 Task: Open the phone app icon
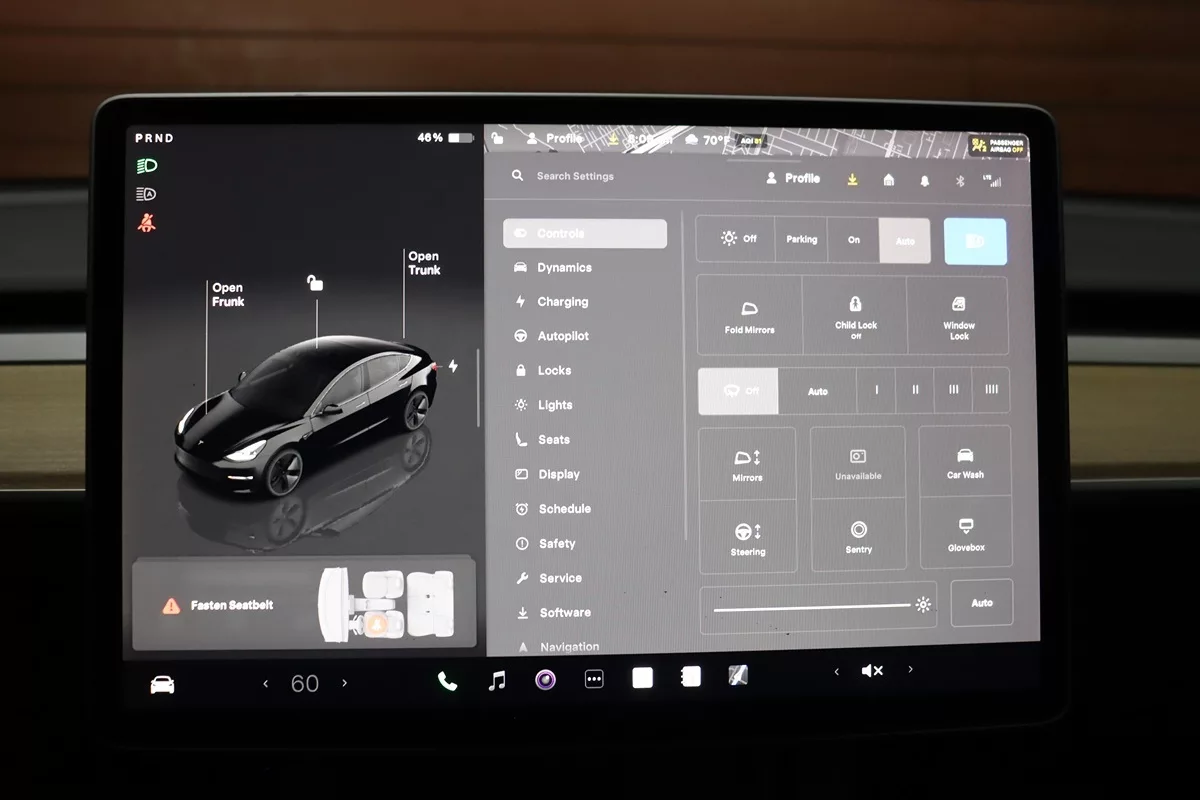[447, 681]
